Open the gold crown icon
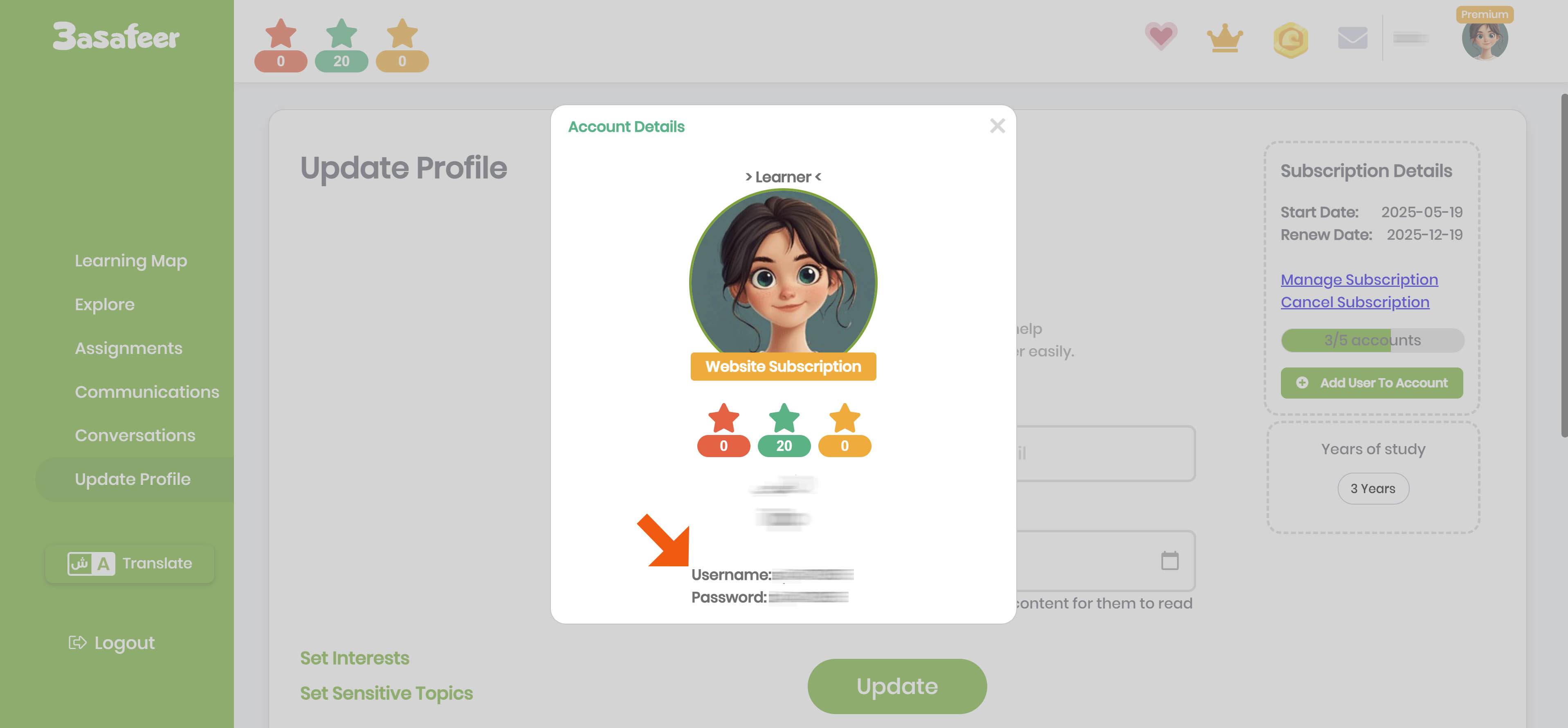 coord(1225,38)
